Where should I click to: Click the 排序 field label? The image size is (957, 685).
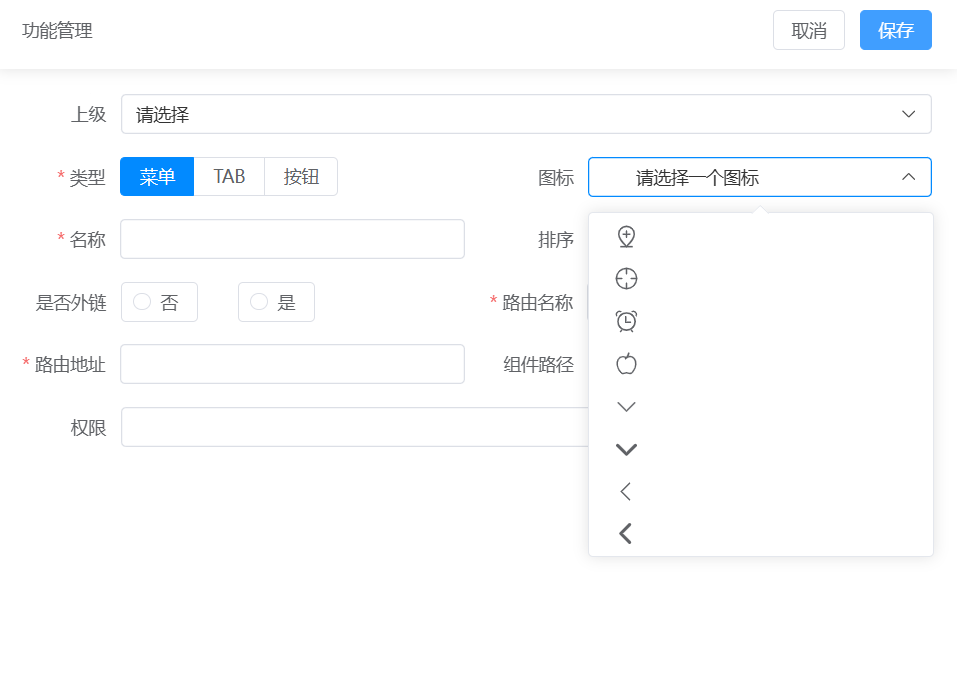(x=556, y=240)
